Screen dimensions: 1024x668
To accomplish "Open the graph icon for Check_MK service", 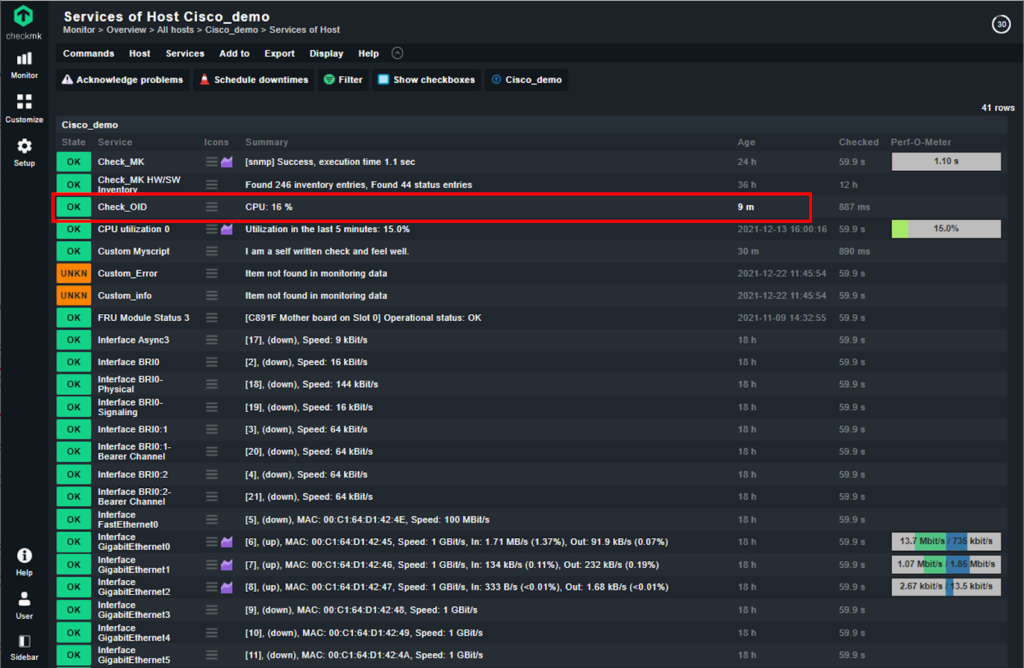I will coord(227,161).
